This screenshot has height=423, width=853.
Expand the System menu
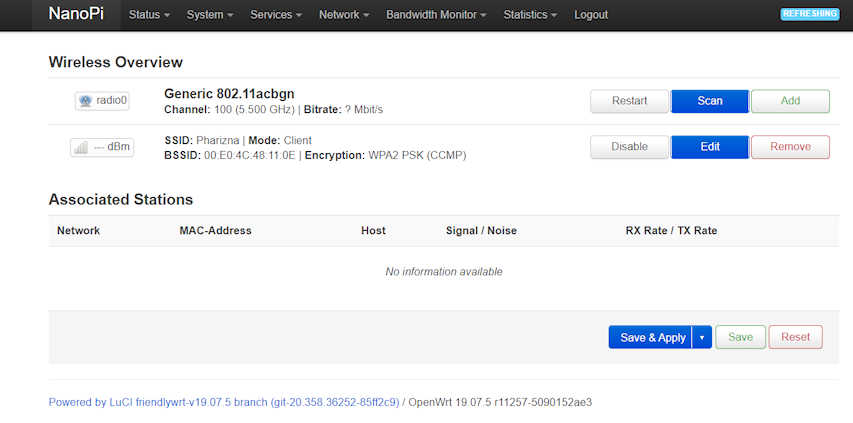pos(210,15)
